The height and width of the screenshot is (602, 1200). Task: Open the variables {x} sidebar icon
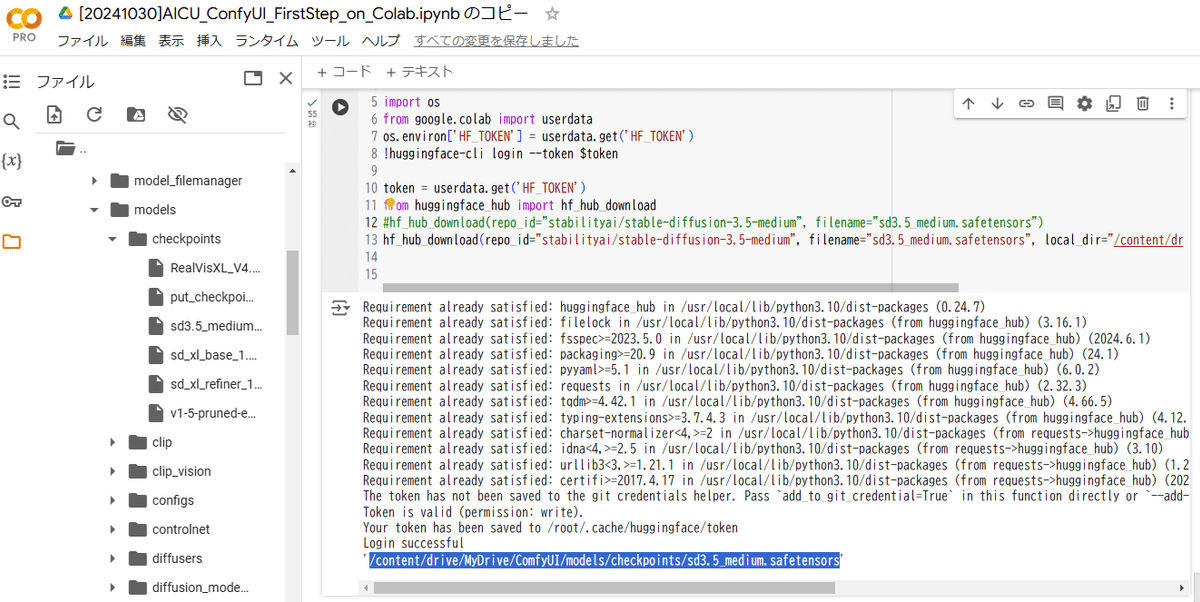coord(12,161)
